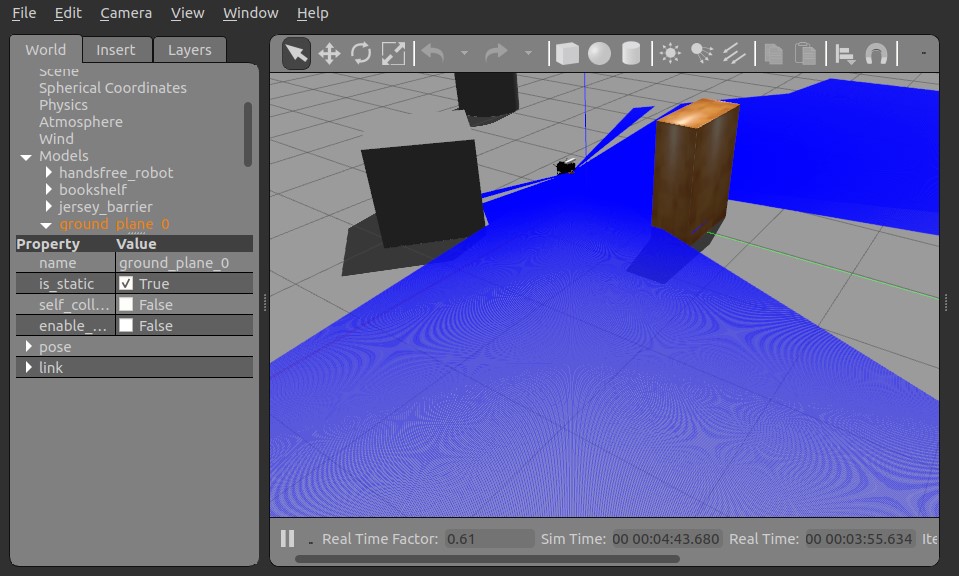Activate the rotate mode tool

(x=361, y=53)
